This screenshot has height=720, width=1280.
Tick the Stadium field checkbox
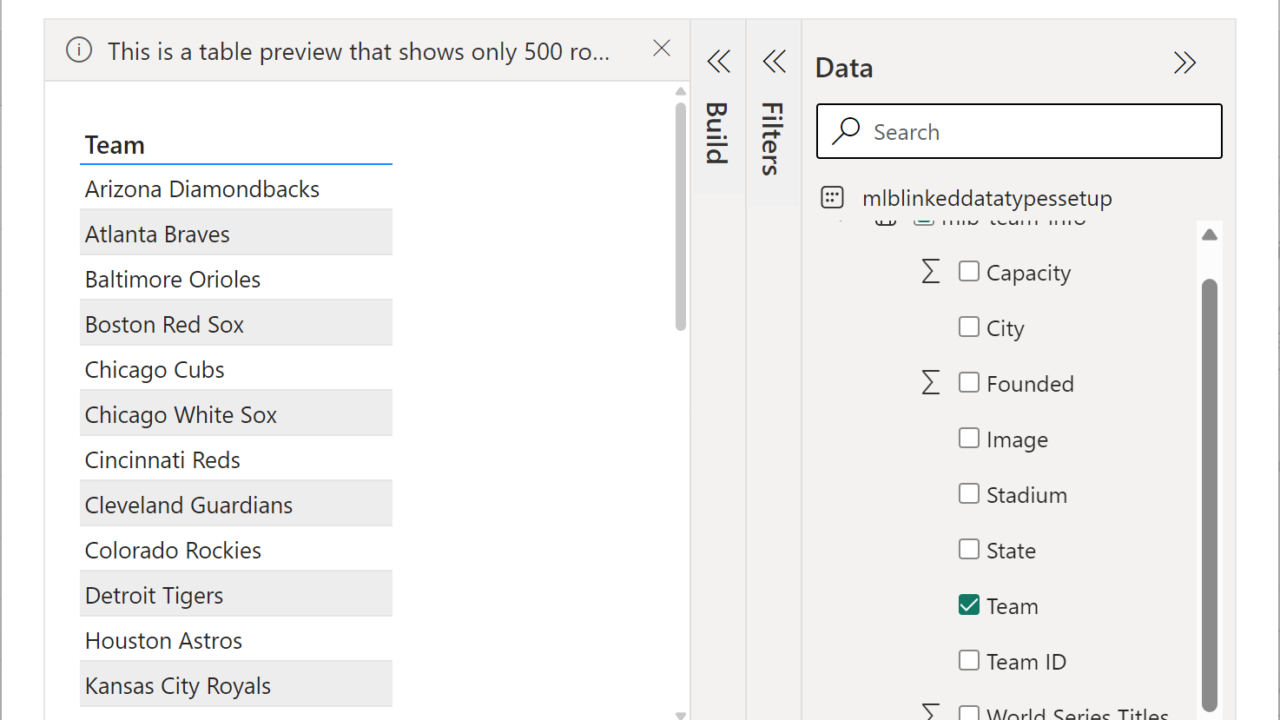[968, 494]
